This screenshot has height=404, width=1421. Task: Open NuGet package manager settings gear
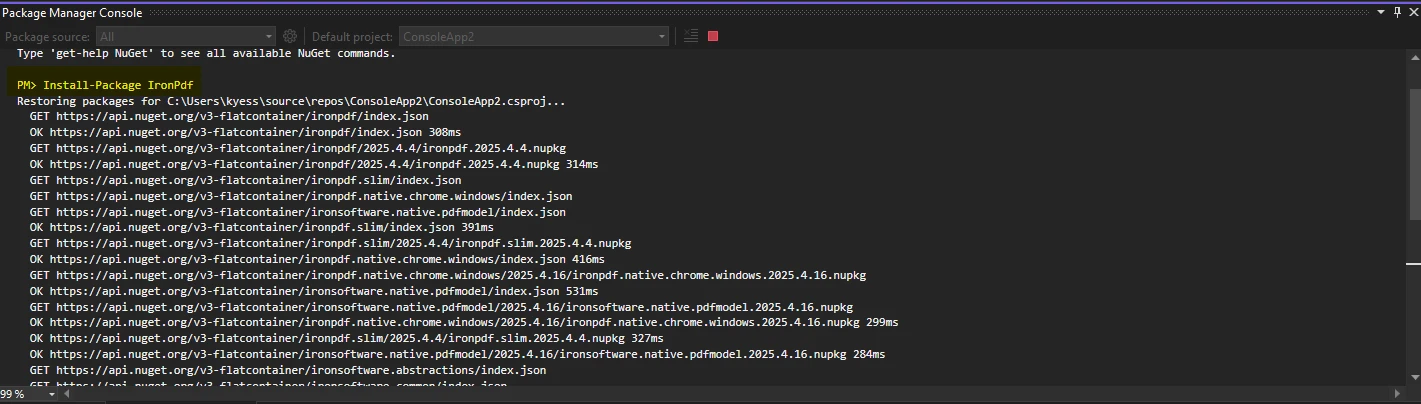tap(290, 36)
